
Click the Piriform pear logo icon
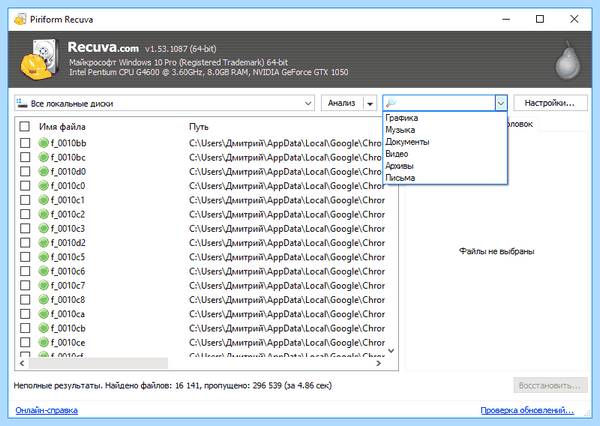point(568,60)
